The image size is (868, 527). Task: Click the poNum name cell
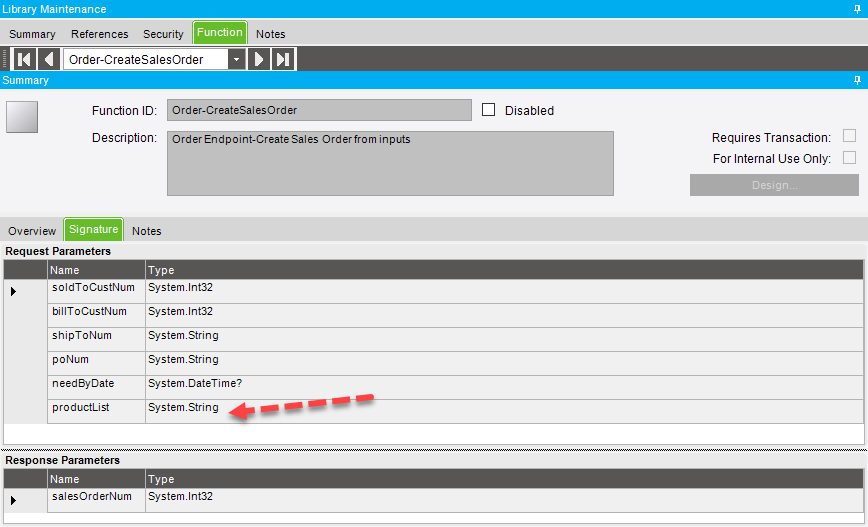[x=96, y=363]
